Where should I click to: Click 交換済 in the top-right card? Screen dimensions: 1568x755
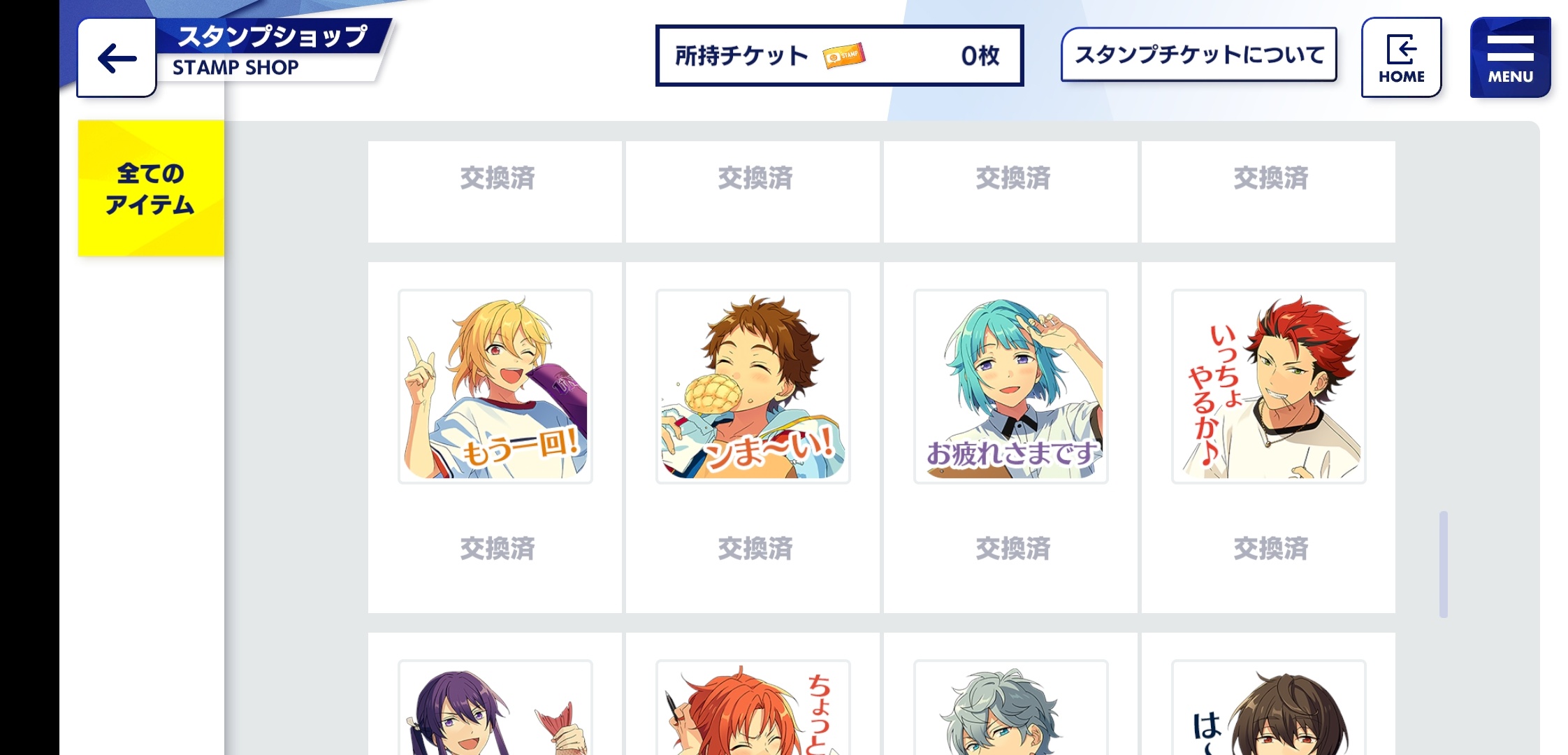1271,178
